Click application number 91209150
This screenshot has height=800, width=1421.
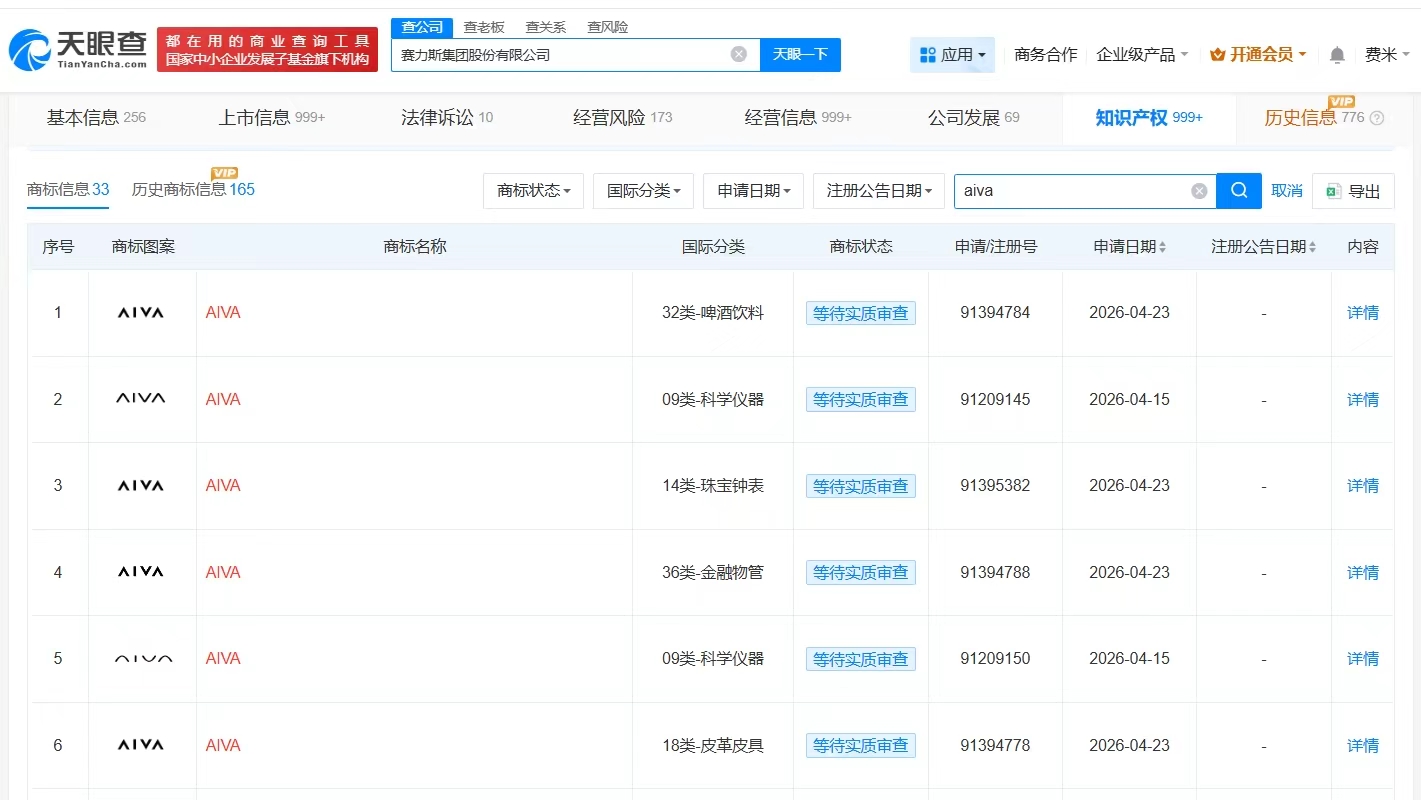pos(995,659)
